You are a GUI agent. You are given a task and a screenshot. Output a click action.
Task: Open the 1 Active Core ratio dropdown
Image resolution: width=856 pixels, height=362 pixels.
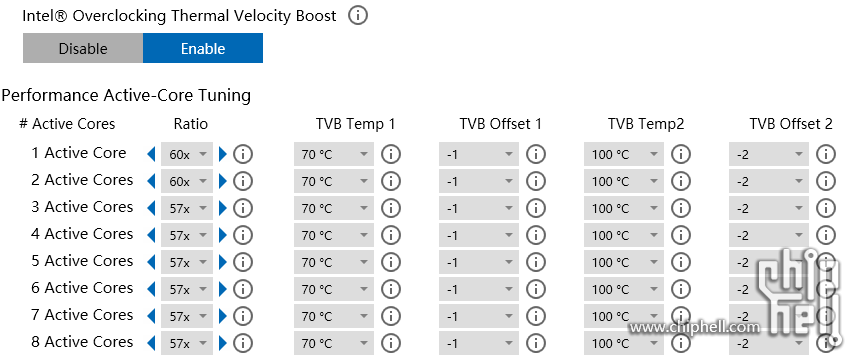[187, 155]
